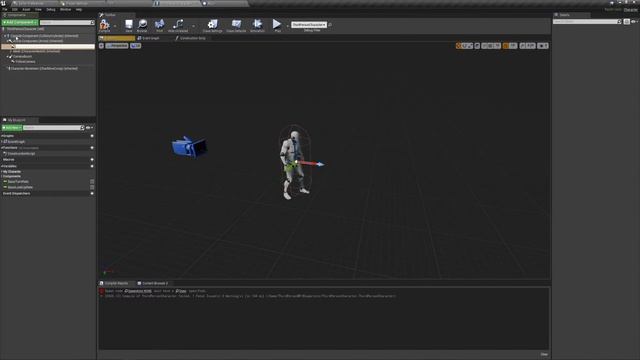Add a new graph with Graphs plus
The image size is (640, 360).
[x=92, y=136]
